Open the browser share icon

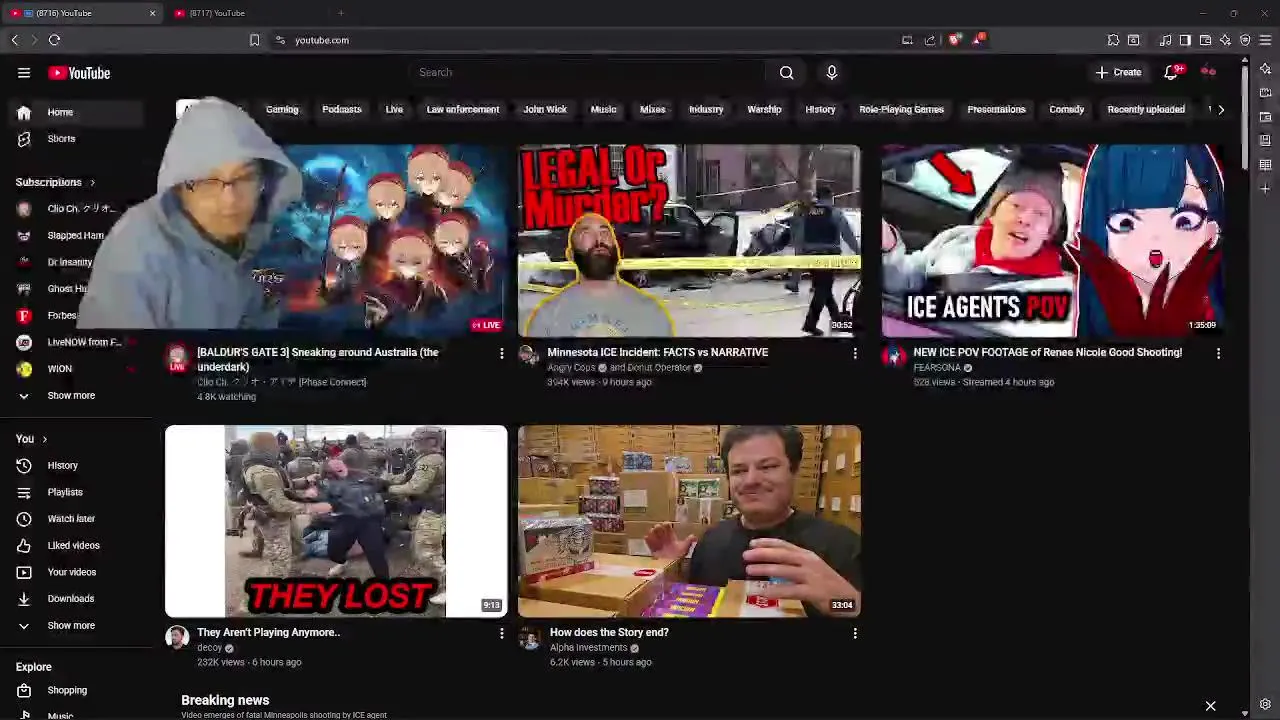(930, 40)
